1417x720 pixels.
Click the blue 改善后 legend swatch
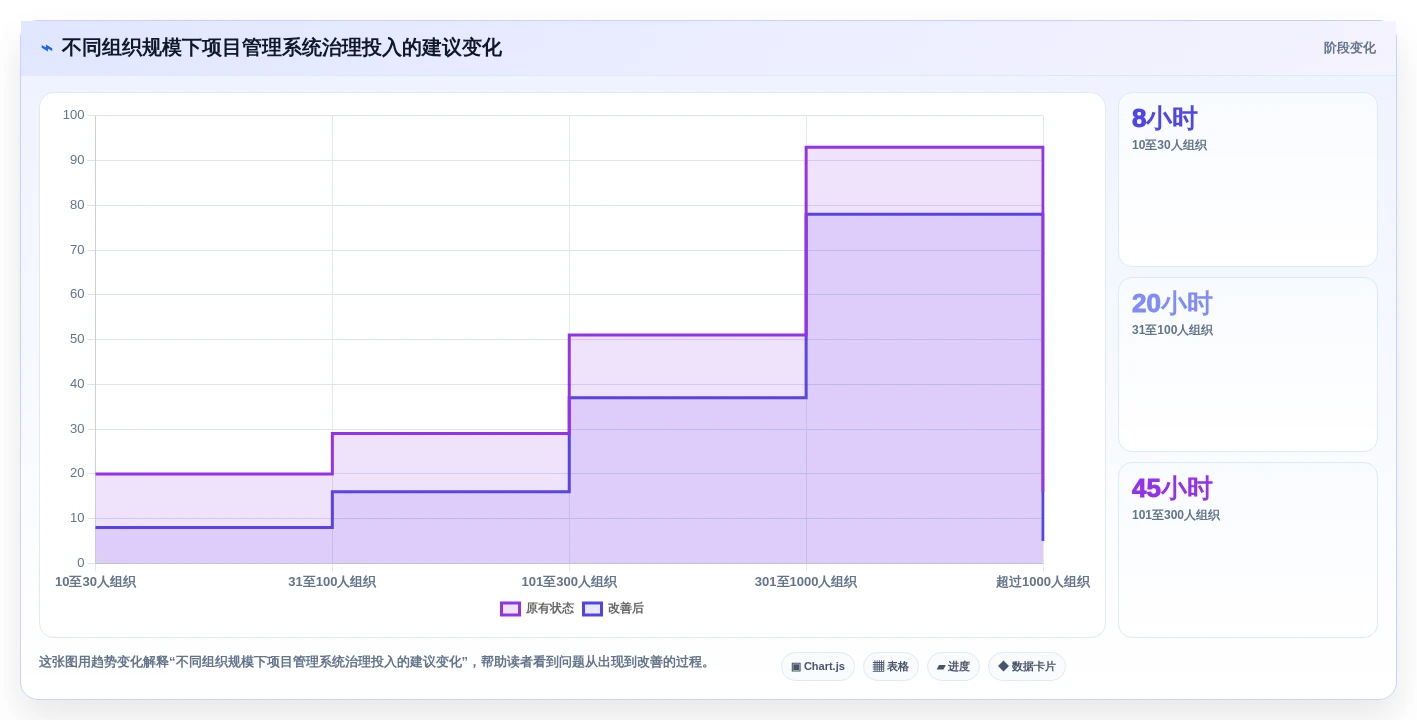click(x=592, y=608)
